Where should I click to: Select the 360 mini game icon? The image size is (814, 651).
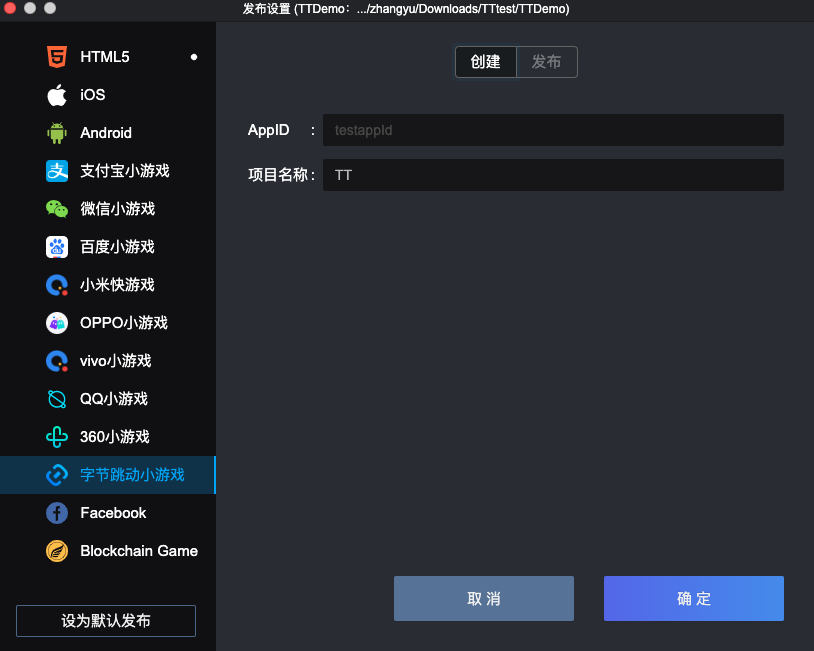point(57,437)
